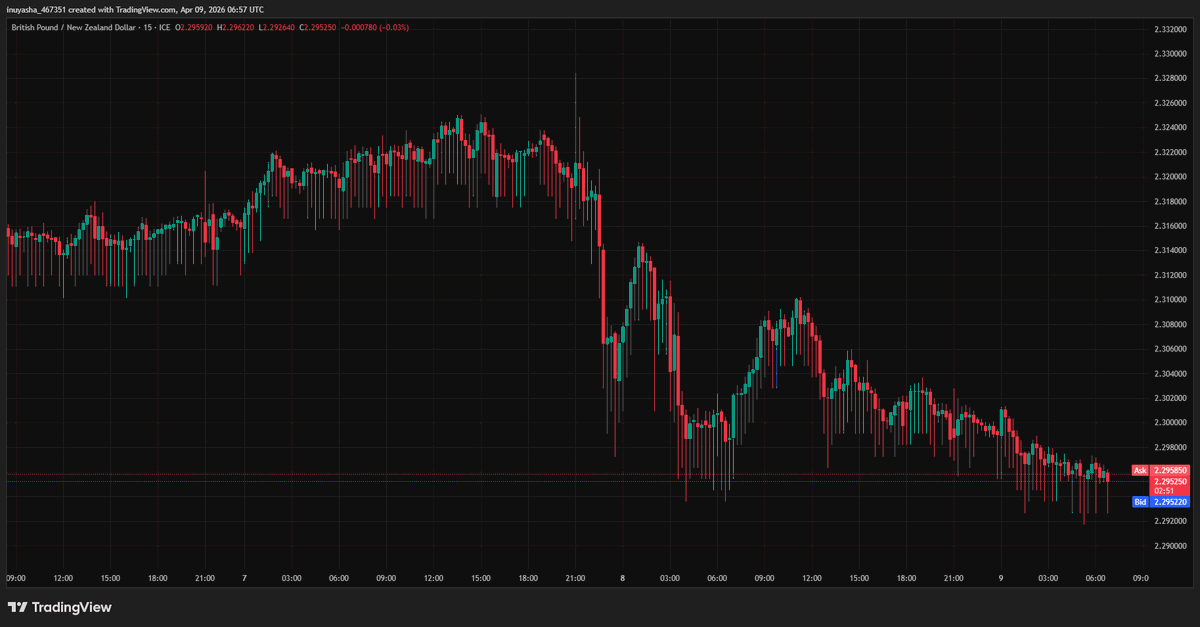Click the 2.312000 price axis label
1200x627 pixels.
(x=1169, y=275)
